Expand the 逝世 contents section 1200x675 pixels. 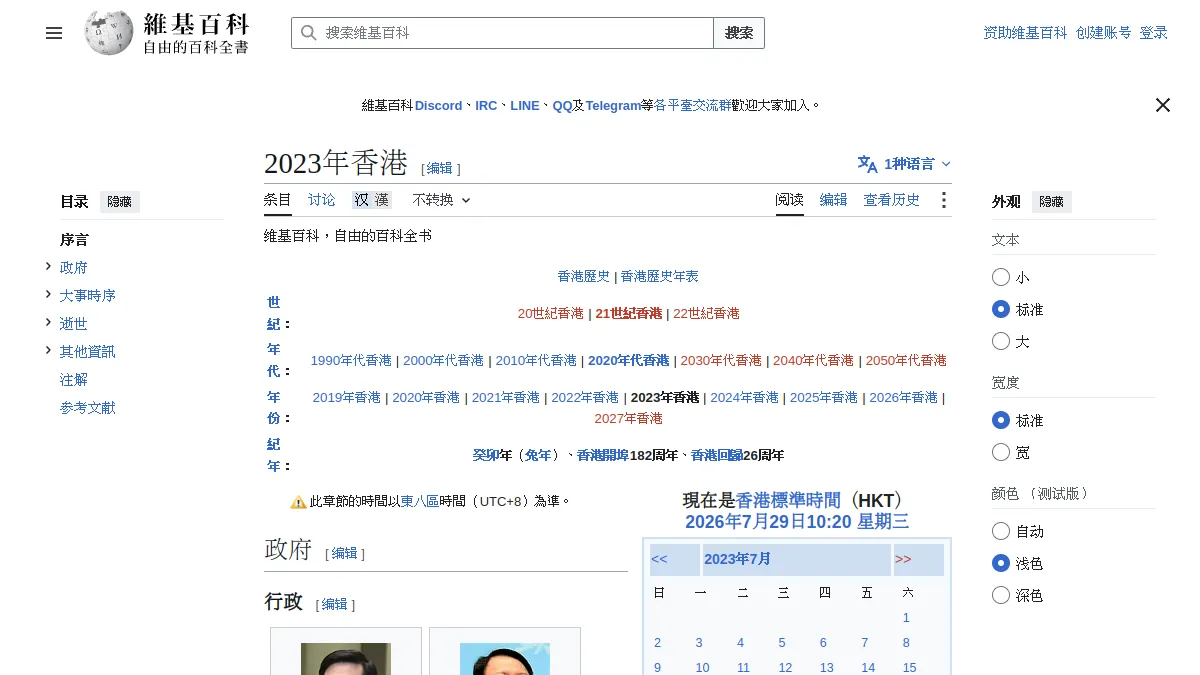(48, 322)
